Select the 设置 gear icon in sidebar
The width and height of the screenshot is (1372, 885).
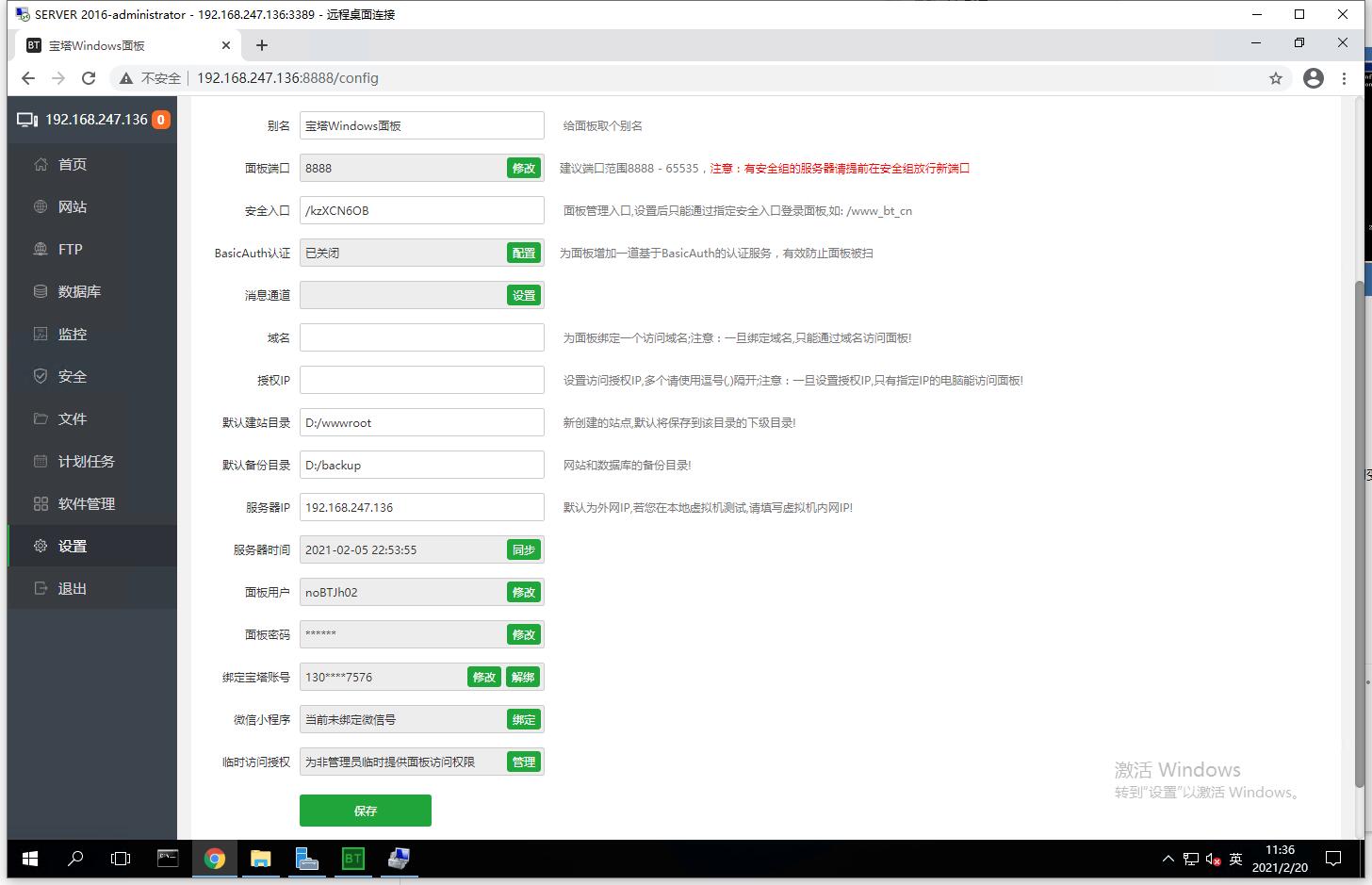click(x=41, y=546)
